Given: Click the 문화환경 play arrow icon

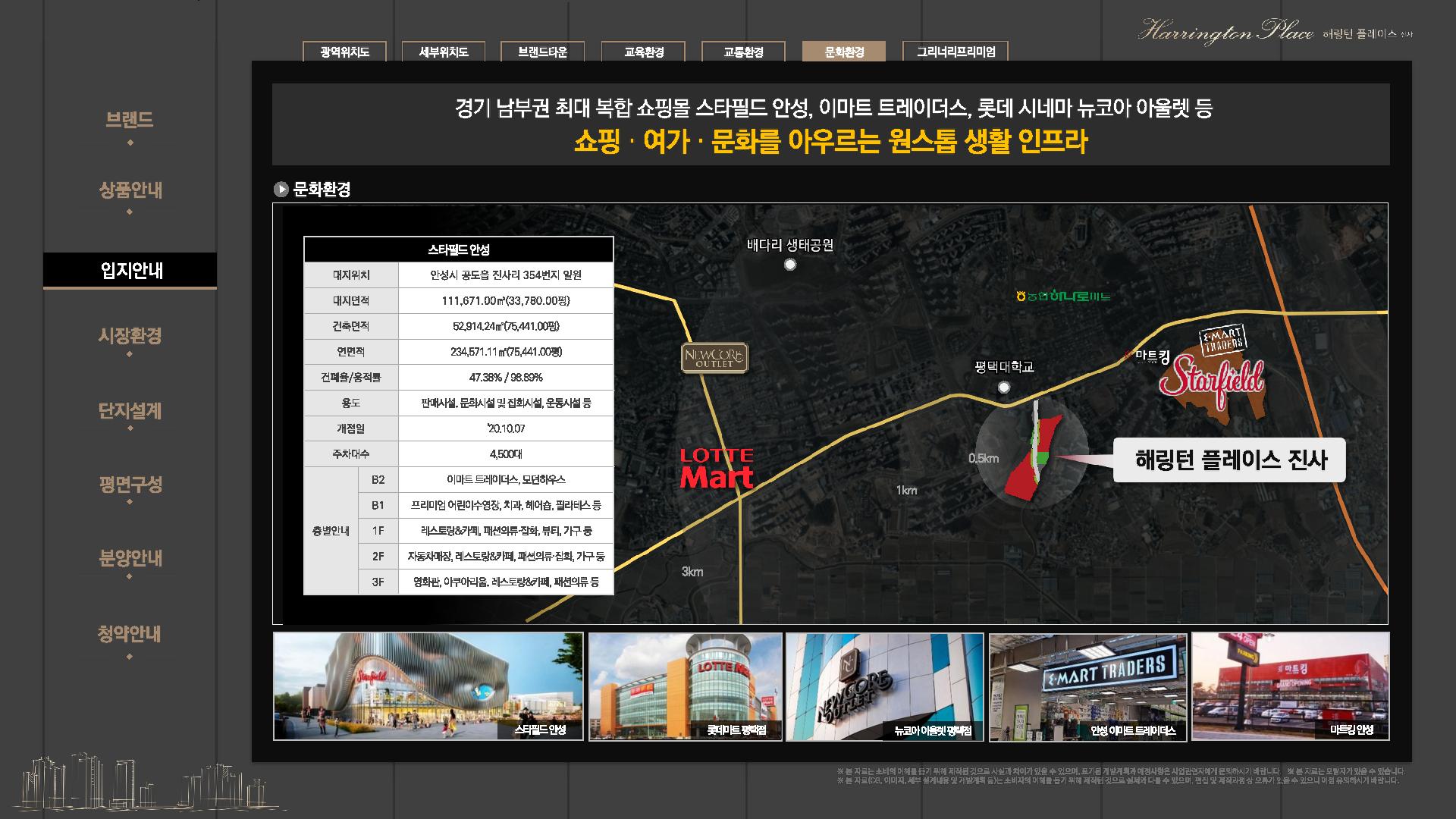Looking at the screenshot, I should pyautogui.click(x=281, y=190).
